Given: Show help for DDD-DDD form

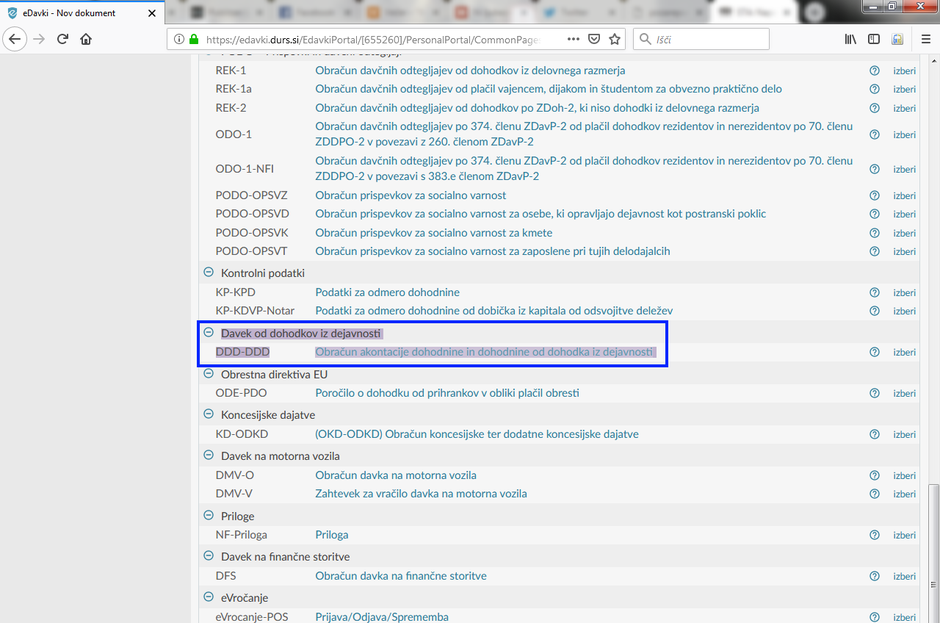Looking at the screenshot, I should coord(874,352).
